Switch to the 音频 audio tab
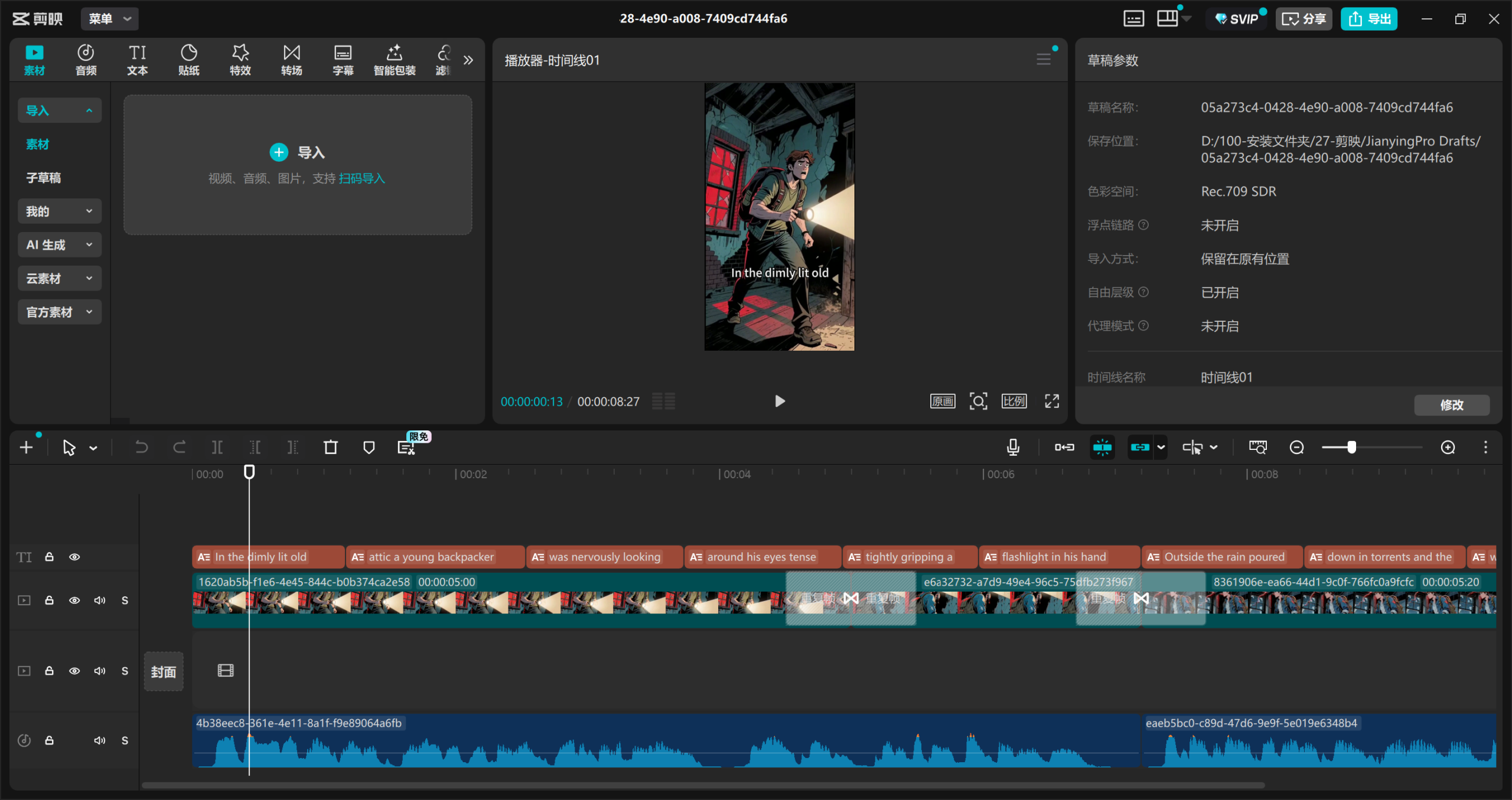Screen dimensions: 1512x800 tap(86, 60)
